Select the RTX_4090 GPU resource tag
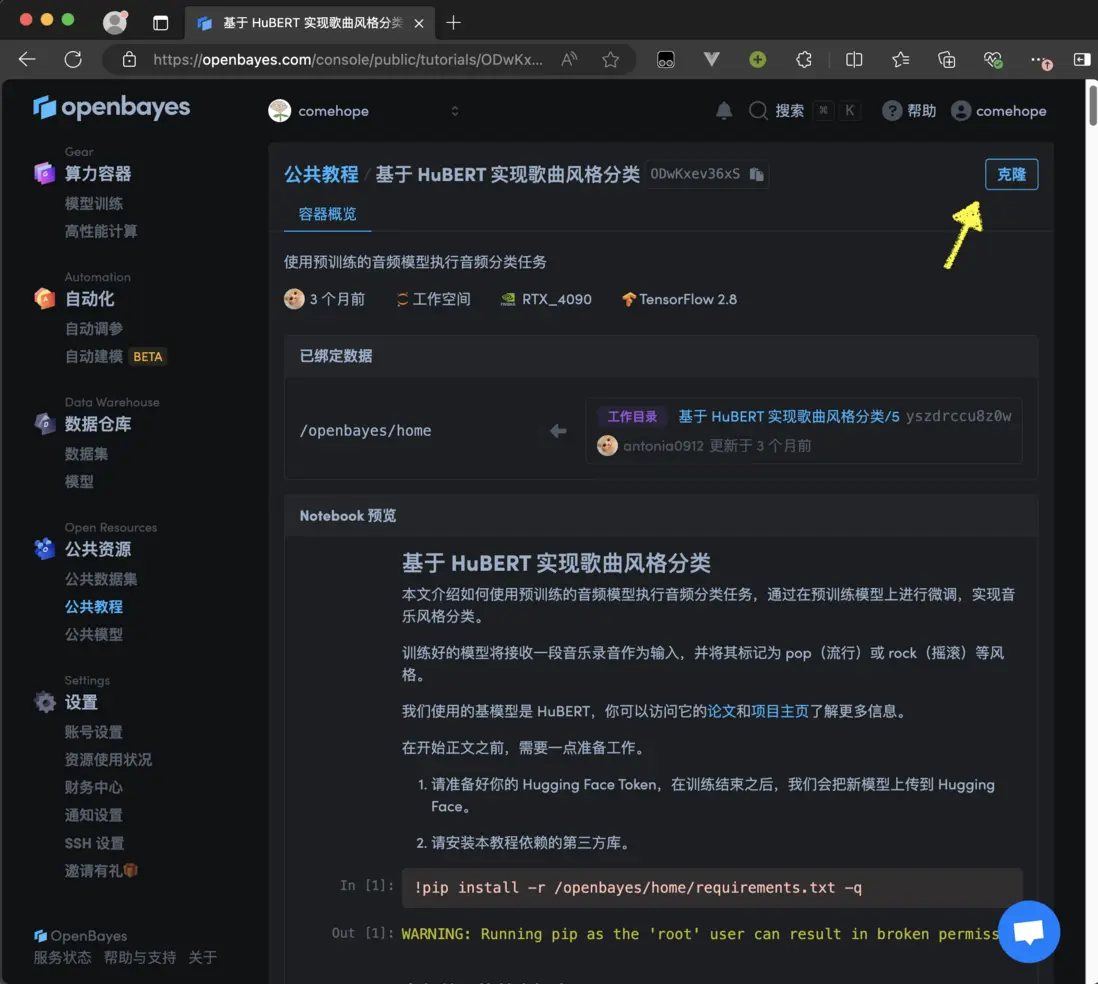 [546, 299]
